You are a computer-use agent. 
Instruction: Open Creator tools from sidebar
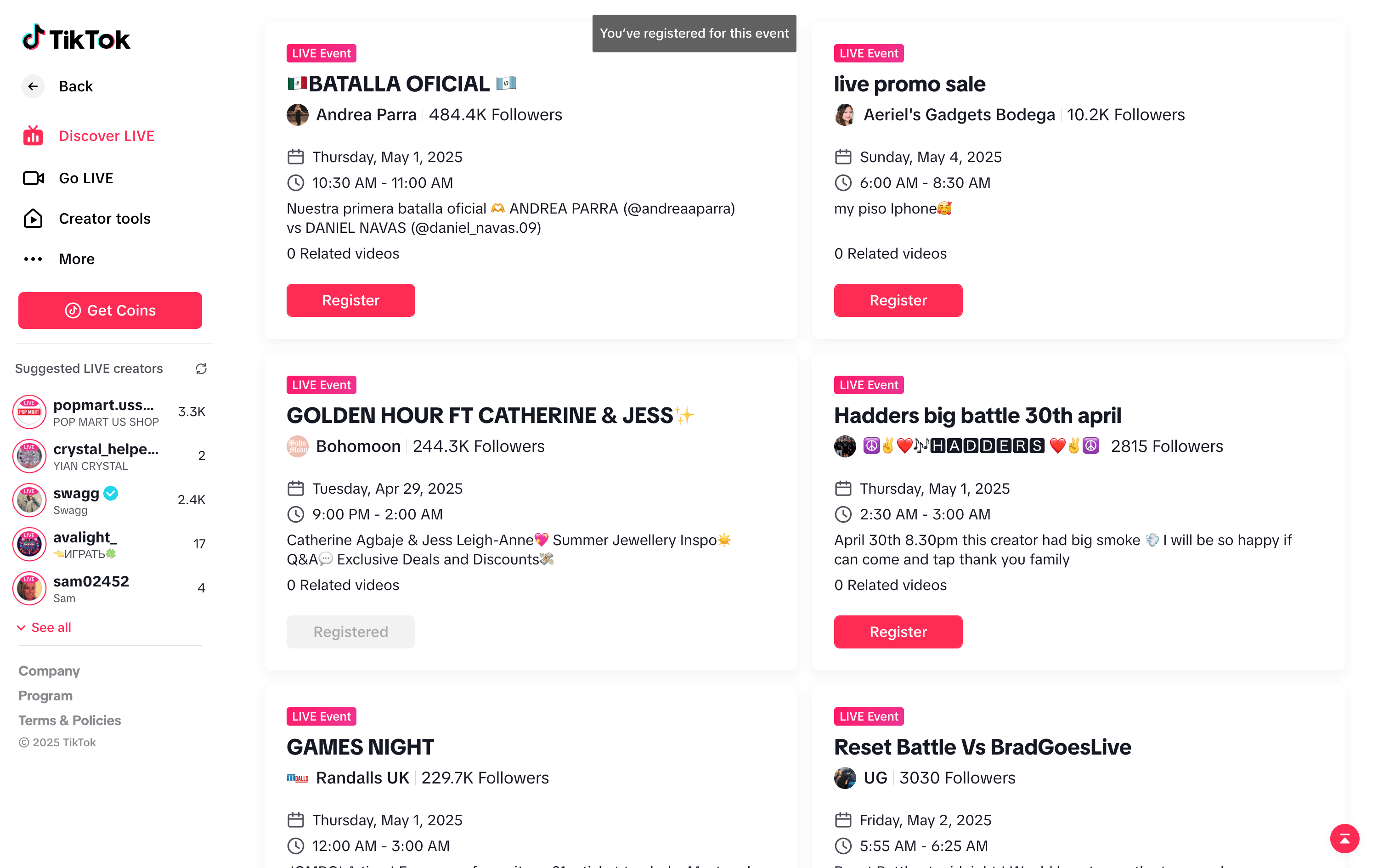point(104,218)
